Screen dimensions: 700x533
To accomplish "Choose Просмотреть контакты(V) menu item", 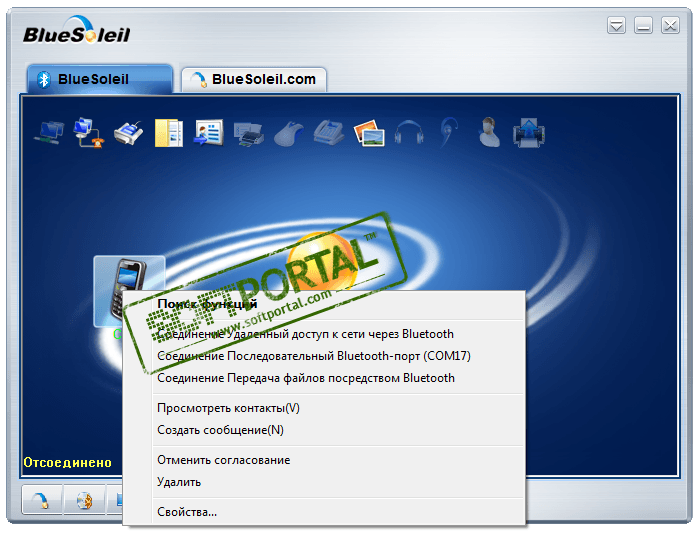I will click(338, 408).
